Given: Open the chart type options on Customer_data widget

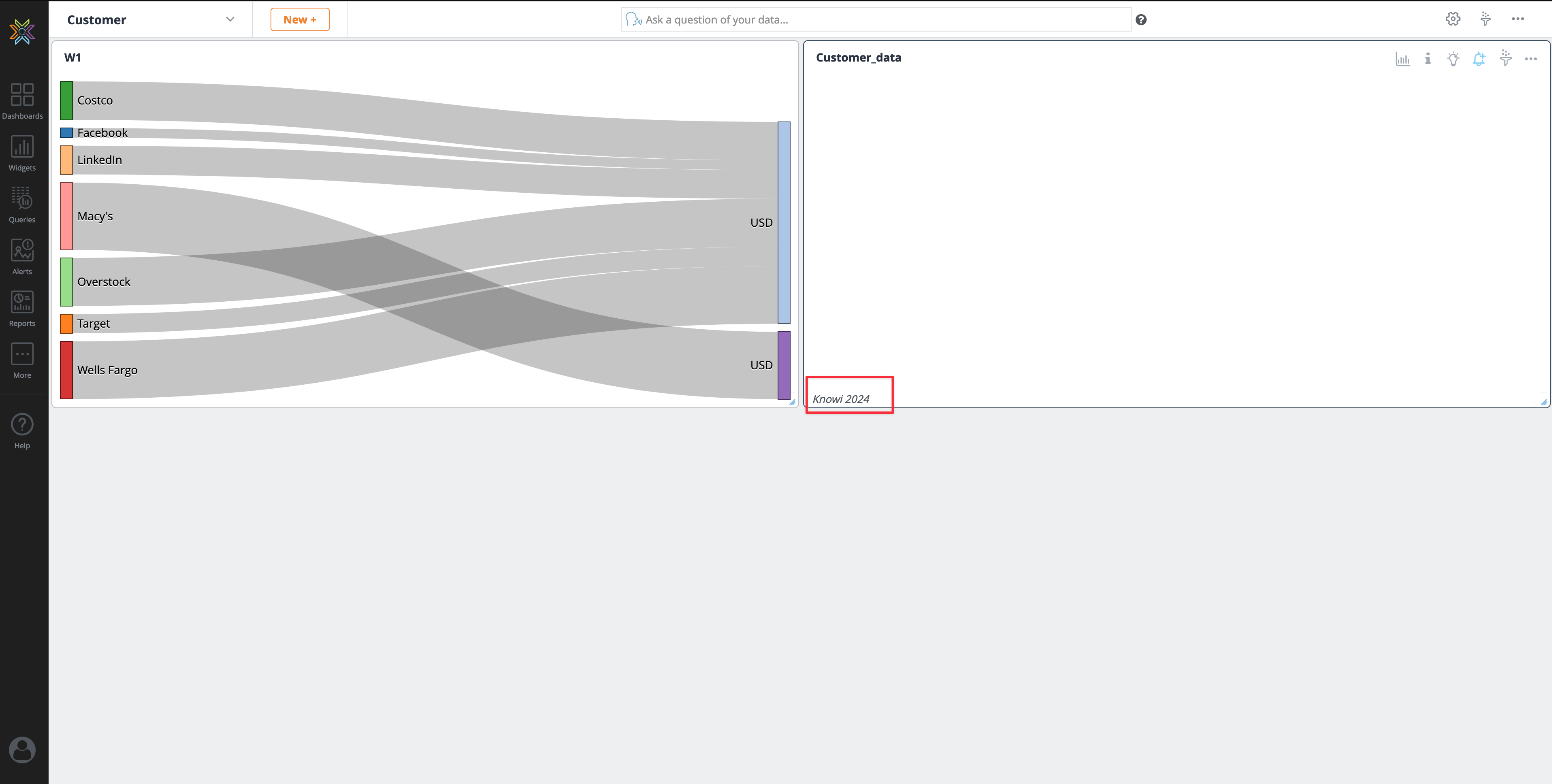Looking at the screenshot, I should 1403,58.
